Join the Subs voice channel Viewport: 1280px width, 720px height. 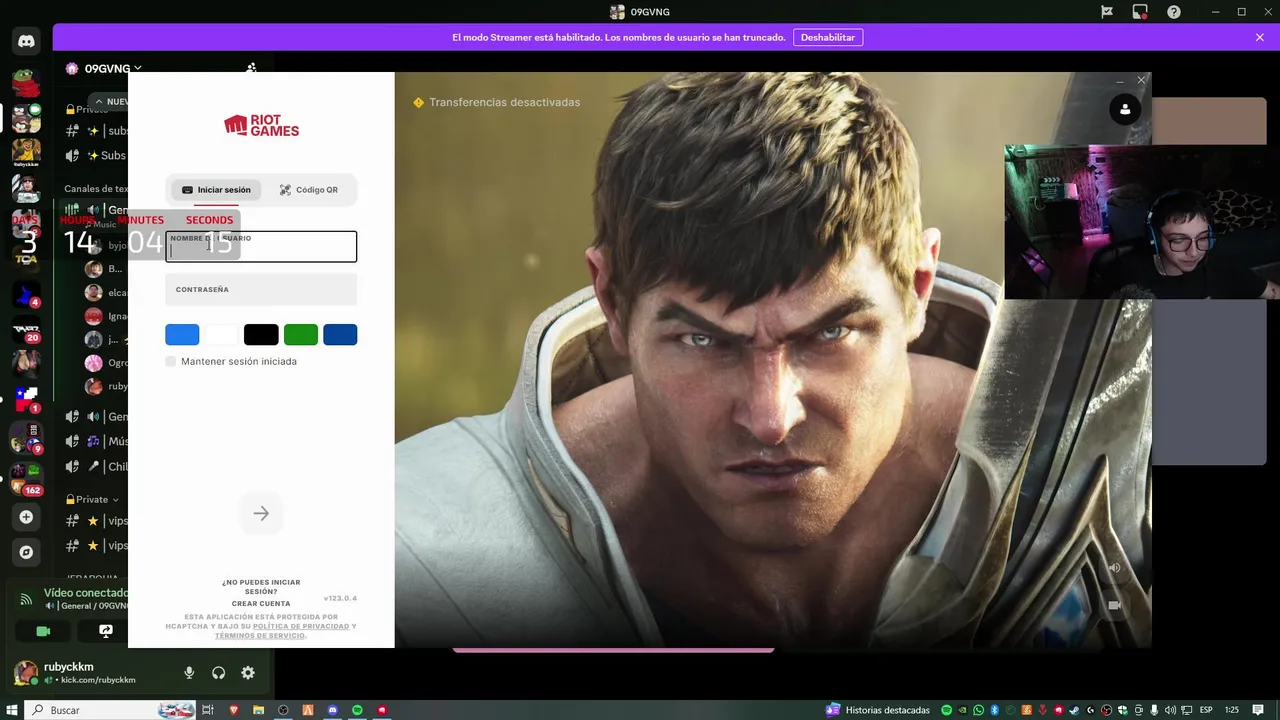point(98,155)
